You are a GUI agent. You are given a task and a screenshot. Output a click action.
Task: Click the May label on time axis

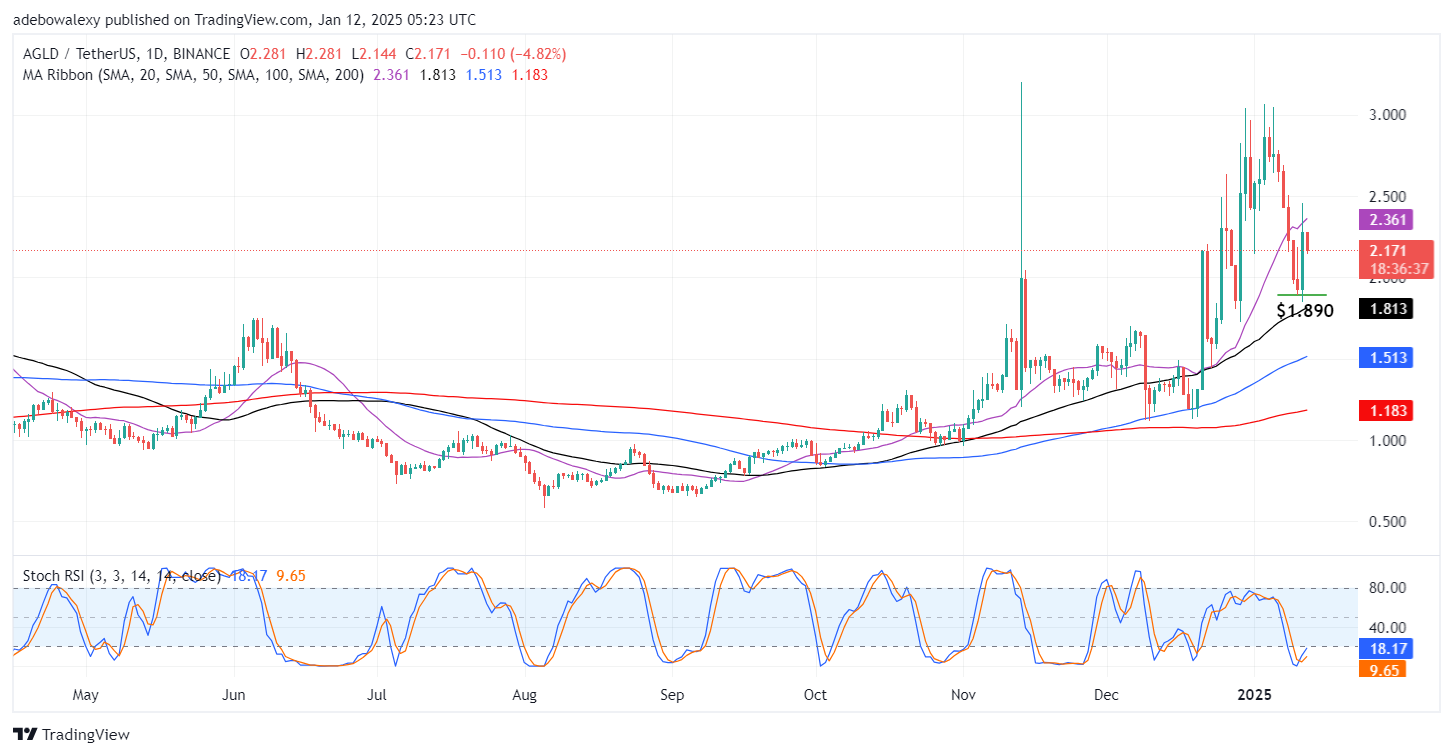[86, 694]
